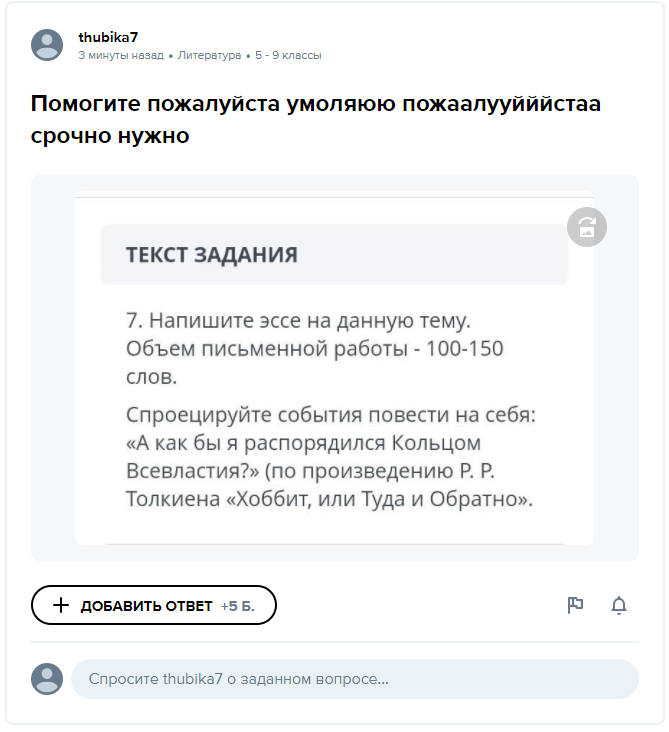Click the 'Толкиена «Хоббит' line
669x732 pixels.
tap(328, 498)
